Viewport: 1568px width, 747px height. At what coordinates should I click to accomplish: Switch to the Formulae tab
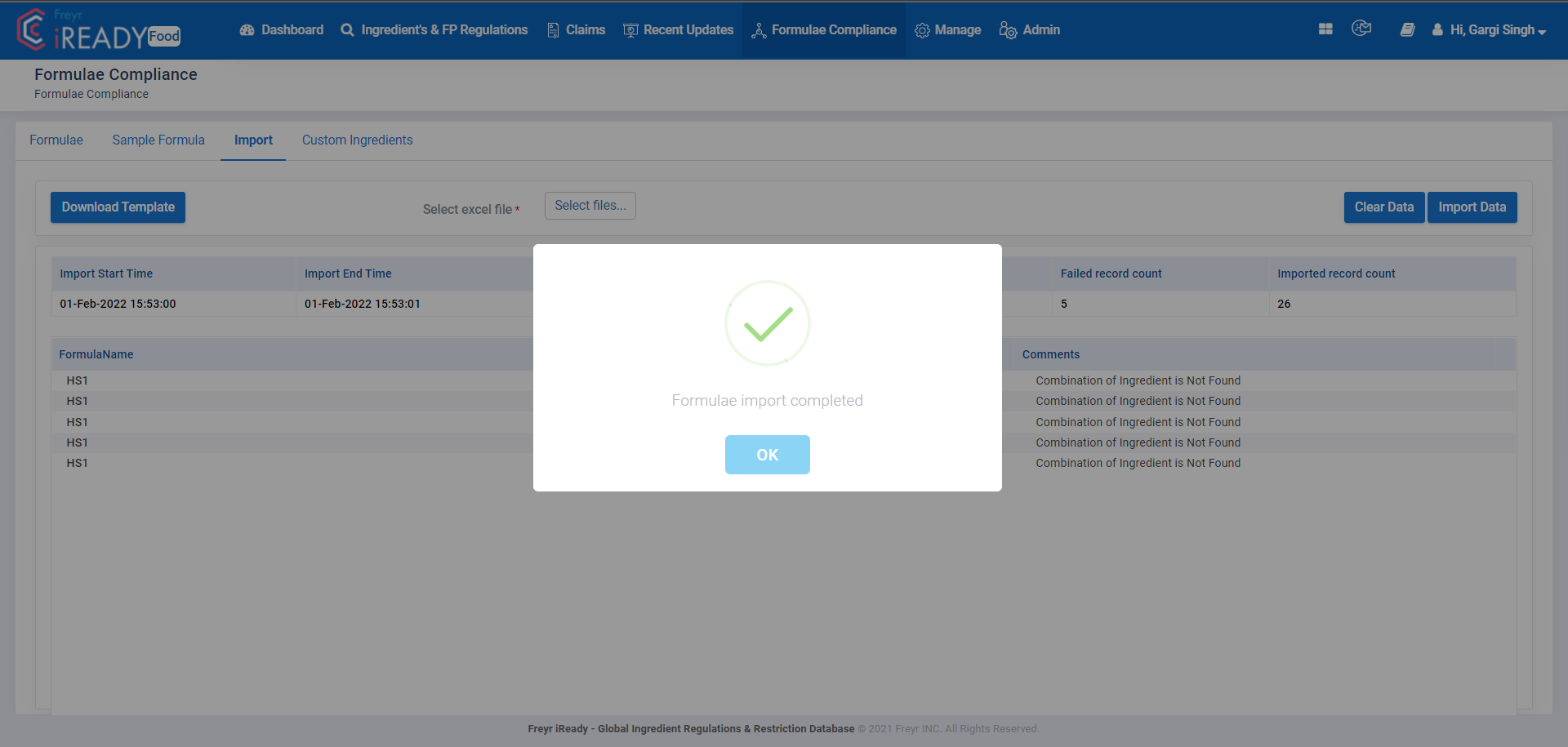click(x=56, y=140)
